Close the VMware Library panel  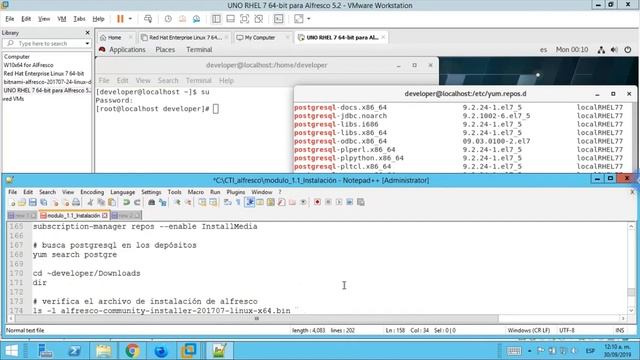pyautogui.click(x=87, y=33)
